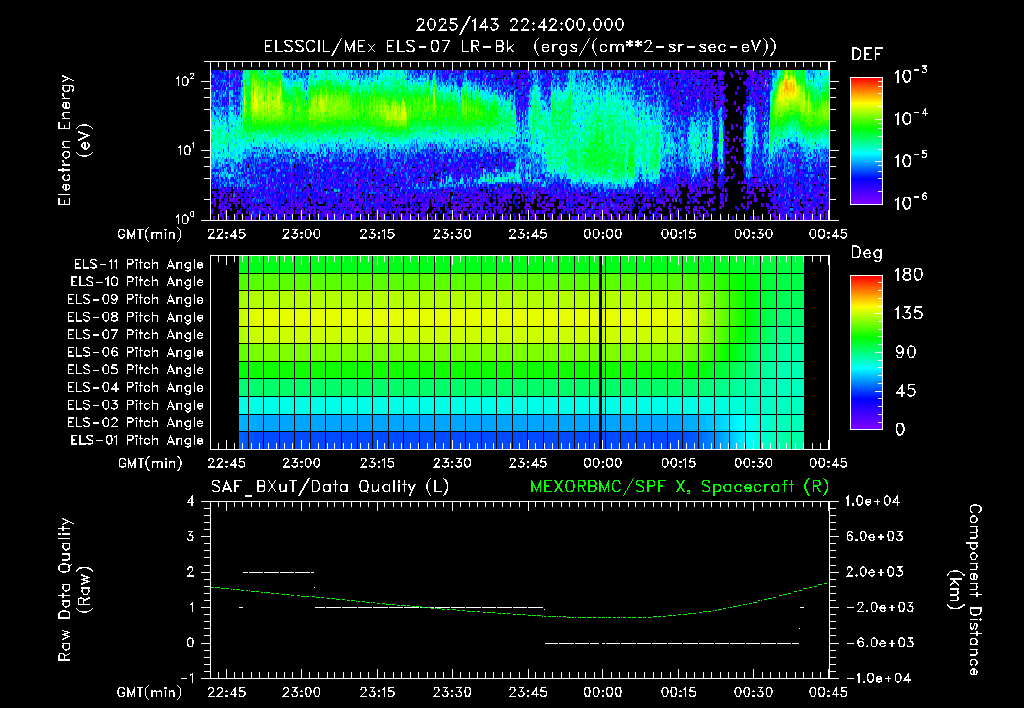This screenshot has width=1024, height=708.
Task: Click the data quality segment at level 2
Action: click(x=278, y=572)
